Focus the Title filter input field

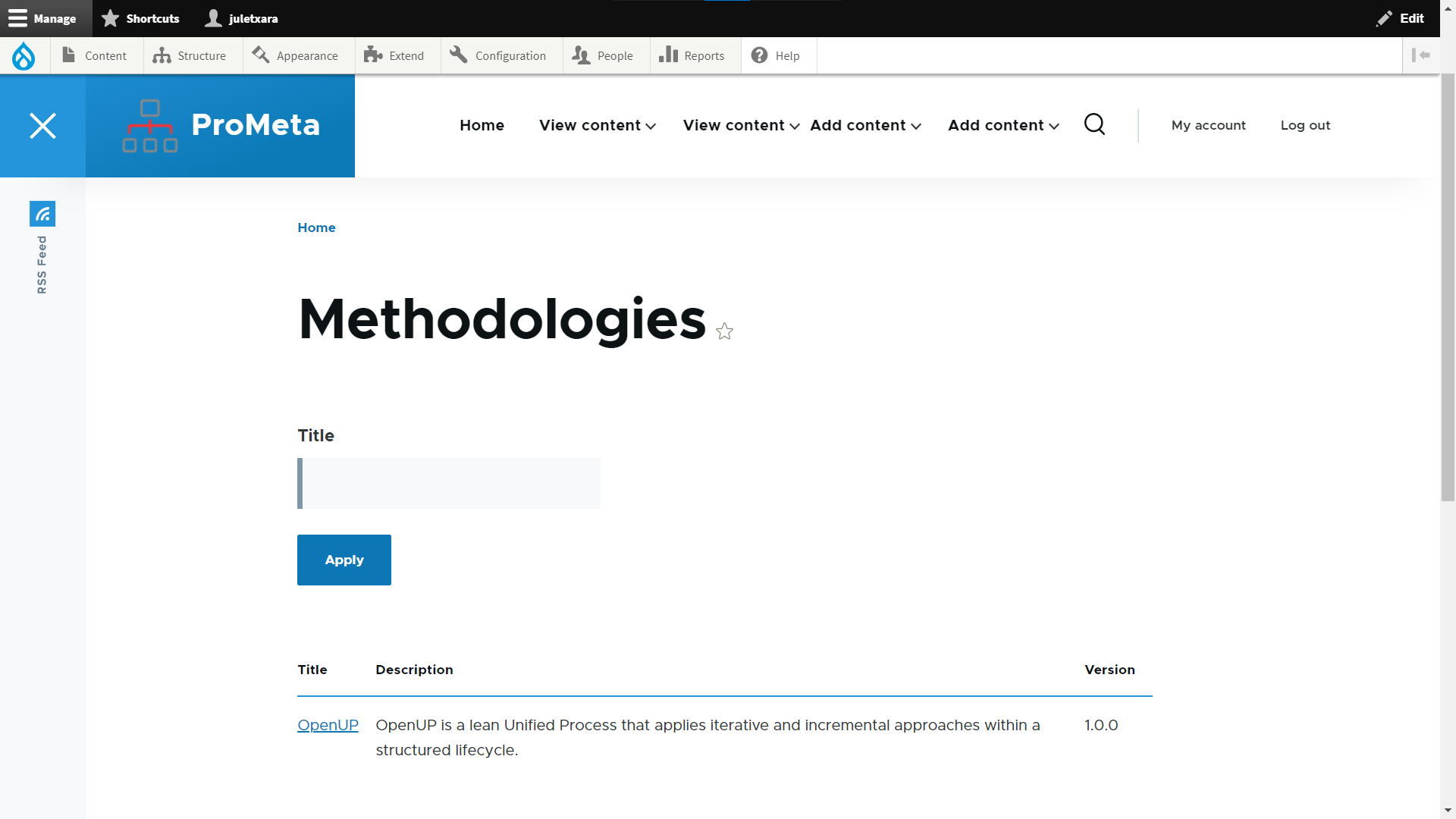pyautogui.click(x=450, y=483)
